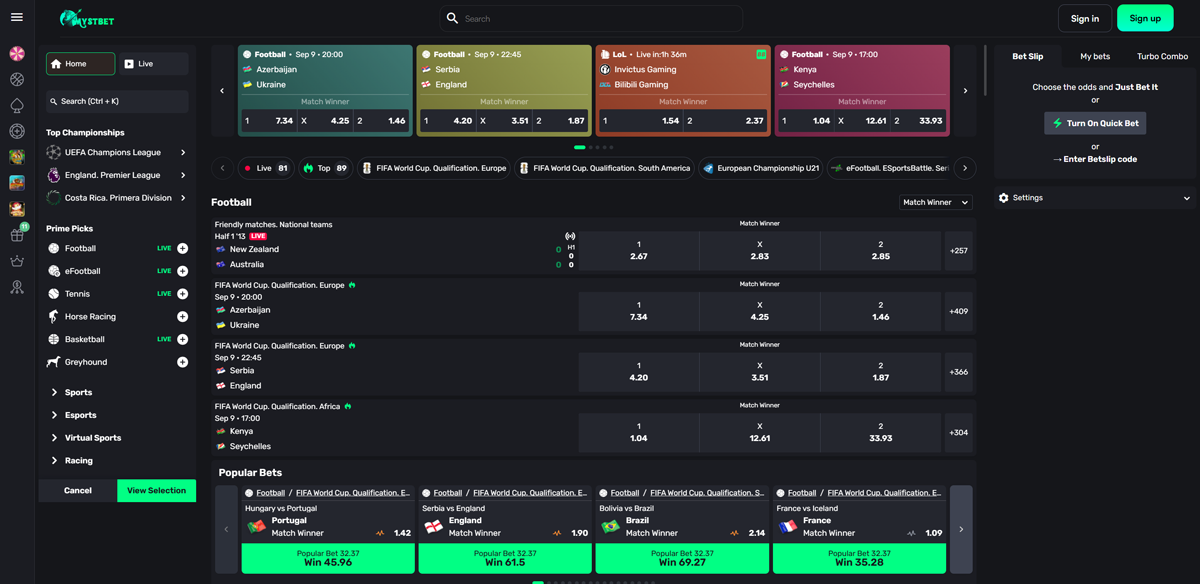Open the Match Winner market dropdown

pos(936,202)
